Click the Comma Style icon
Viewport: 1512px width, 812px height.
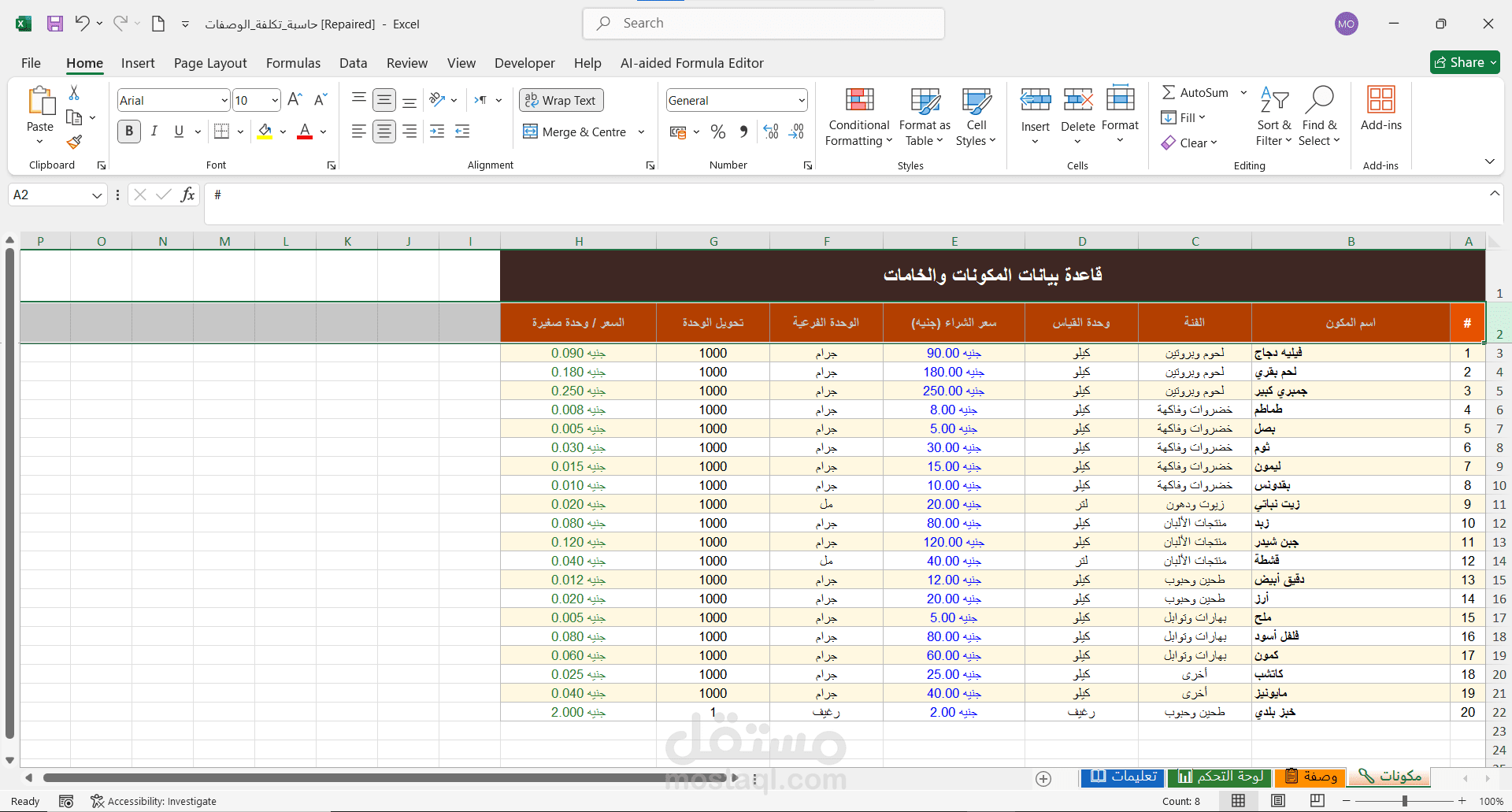pos(743,132)
